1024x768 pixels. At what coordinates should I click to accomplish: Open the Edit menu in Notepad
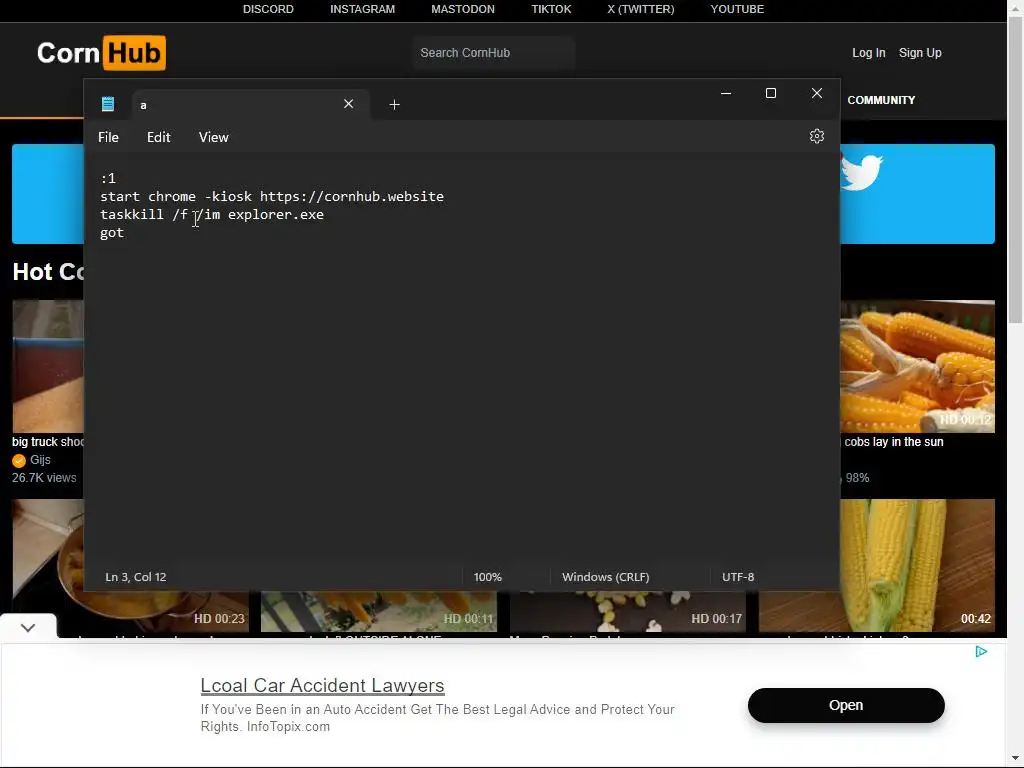[x=158, y=137]
